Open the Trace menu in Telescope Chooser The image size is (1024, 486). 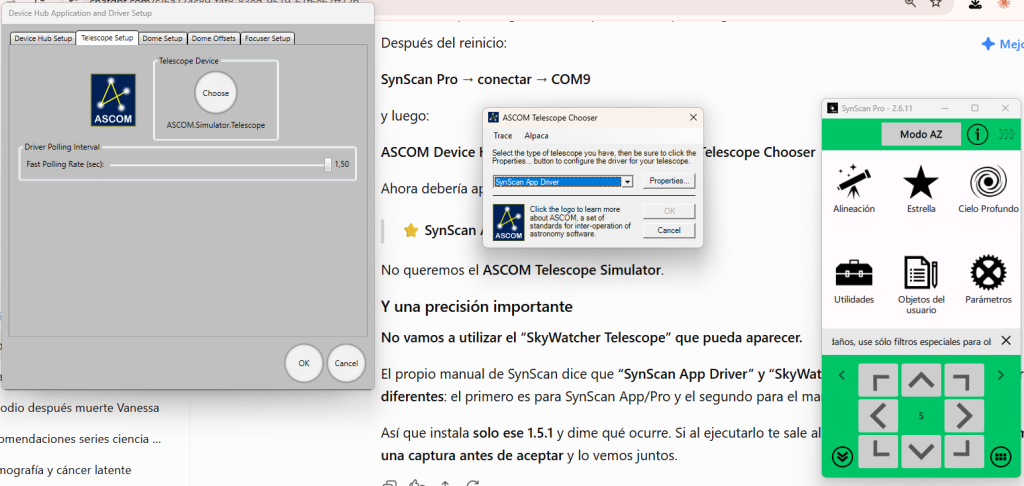tap(503, 136)
